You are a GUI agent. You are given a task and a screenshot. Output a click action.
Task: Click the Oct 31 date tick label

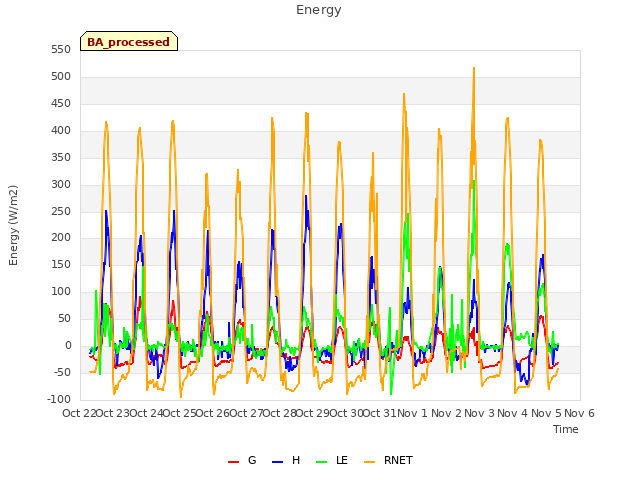pos(380,413)
